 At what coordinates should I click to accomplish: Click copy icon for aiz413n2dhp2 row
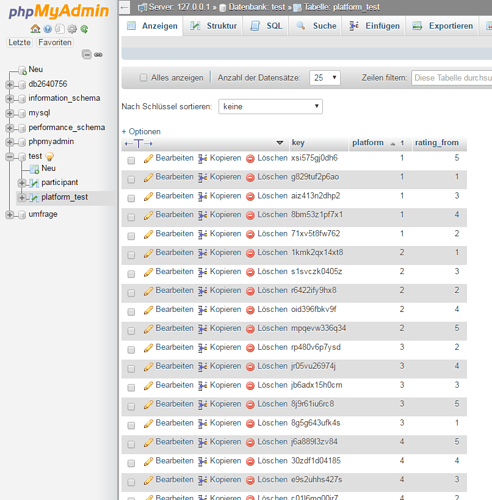click(202, 196)
